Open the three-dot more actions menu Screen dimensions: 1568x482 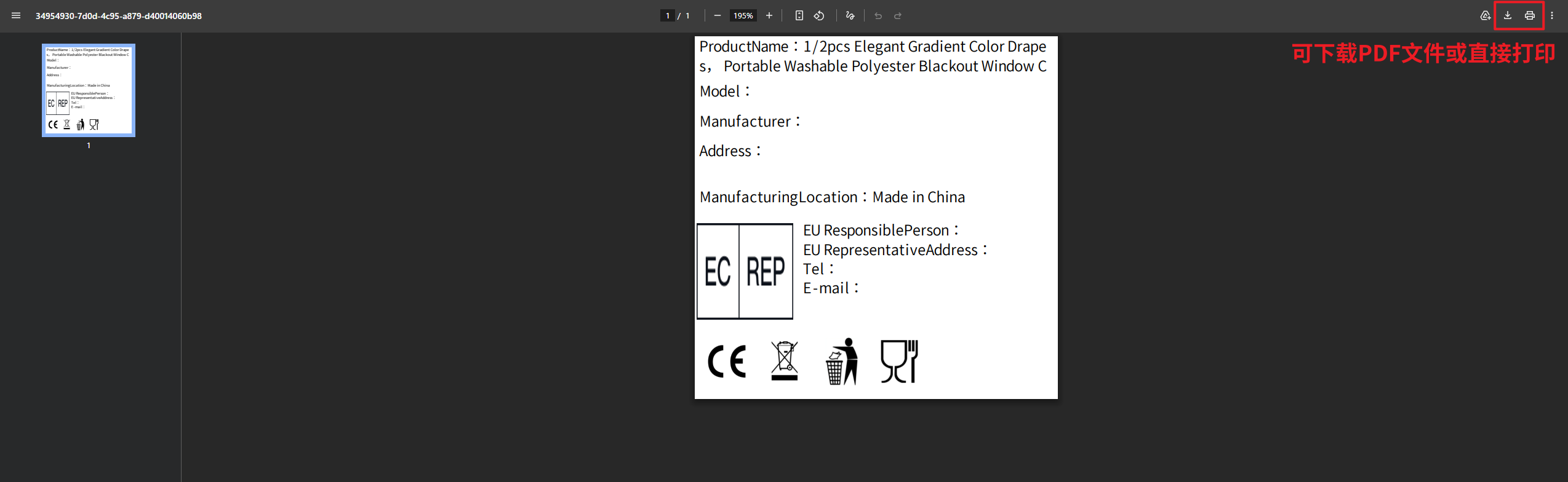1552,16
